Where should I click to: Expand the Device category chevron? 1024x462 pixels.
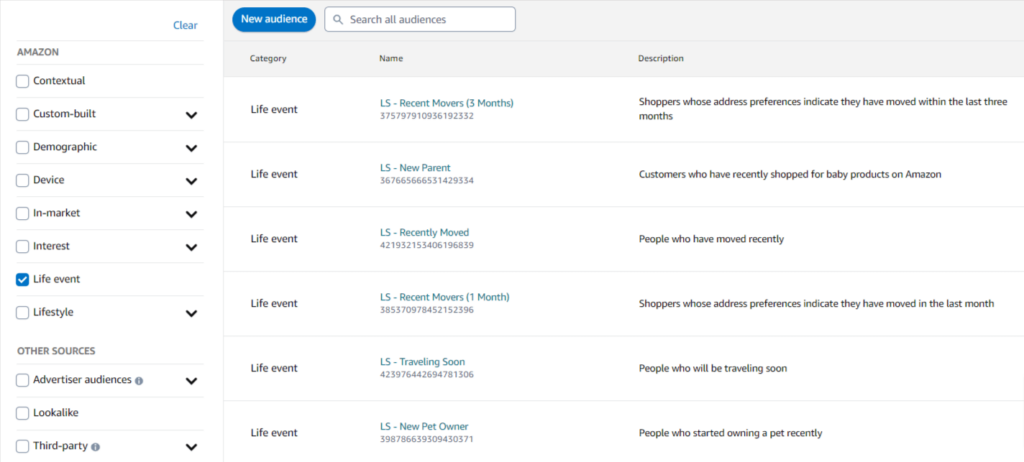[191, 181]
